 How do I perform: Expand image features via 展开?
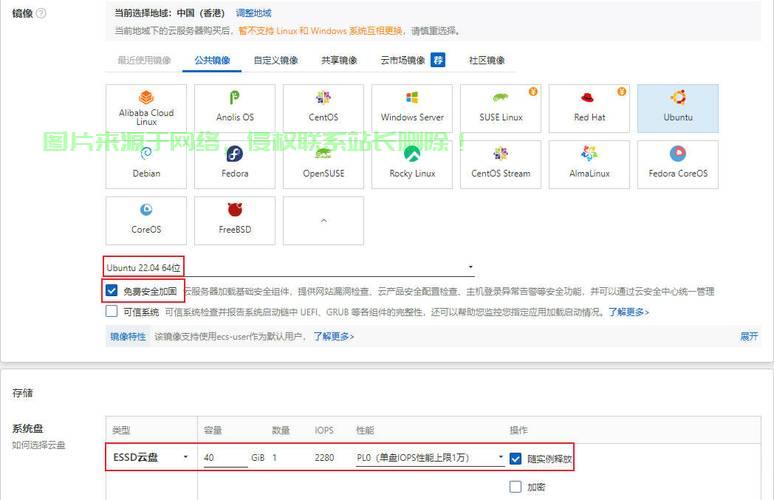pos(749,337)
